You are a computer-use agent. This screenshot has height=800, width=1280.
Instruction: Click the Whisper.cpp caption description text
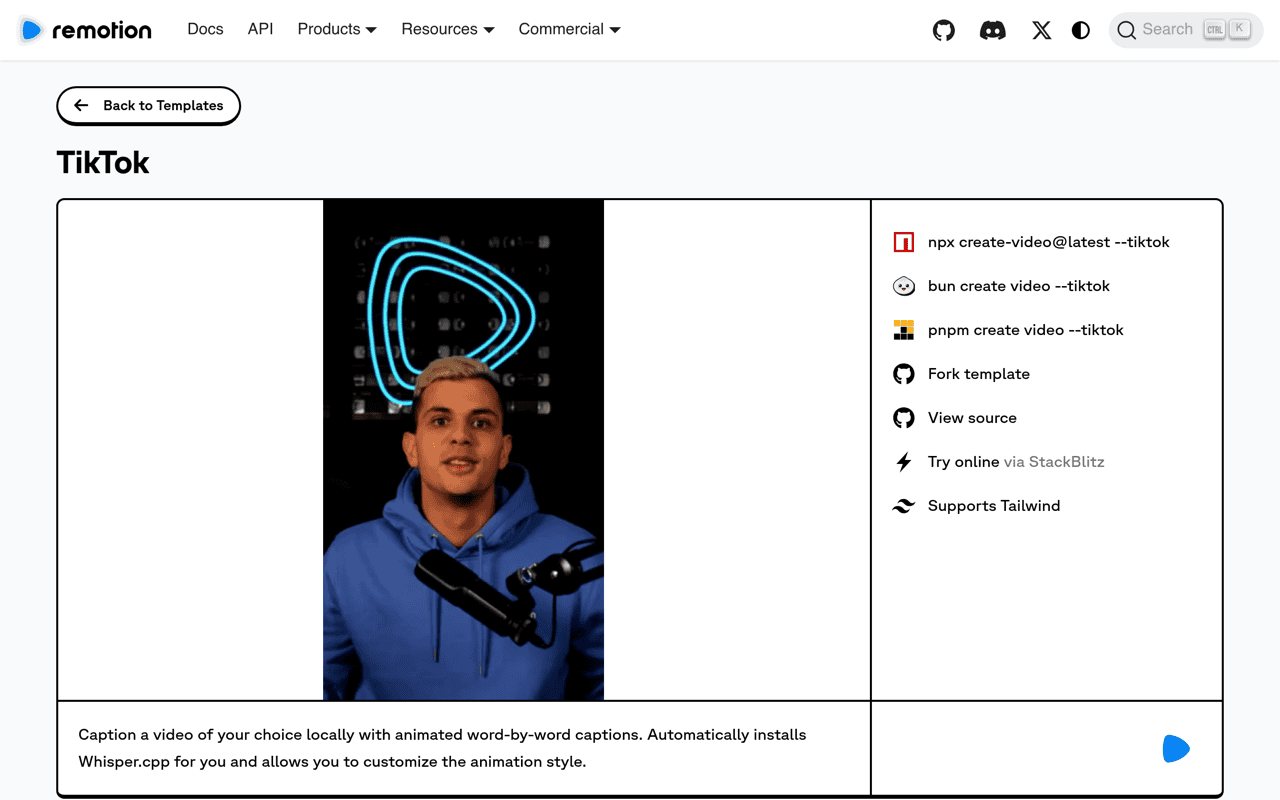pyautogui.click(x=442, y=748)
